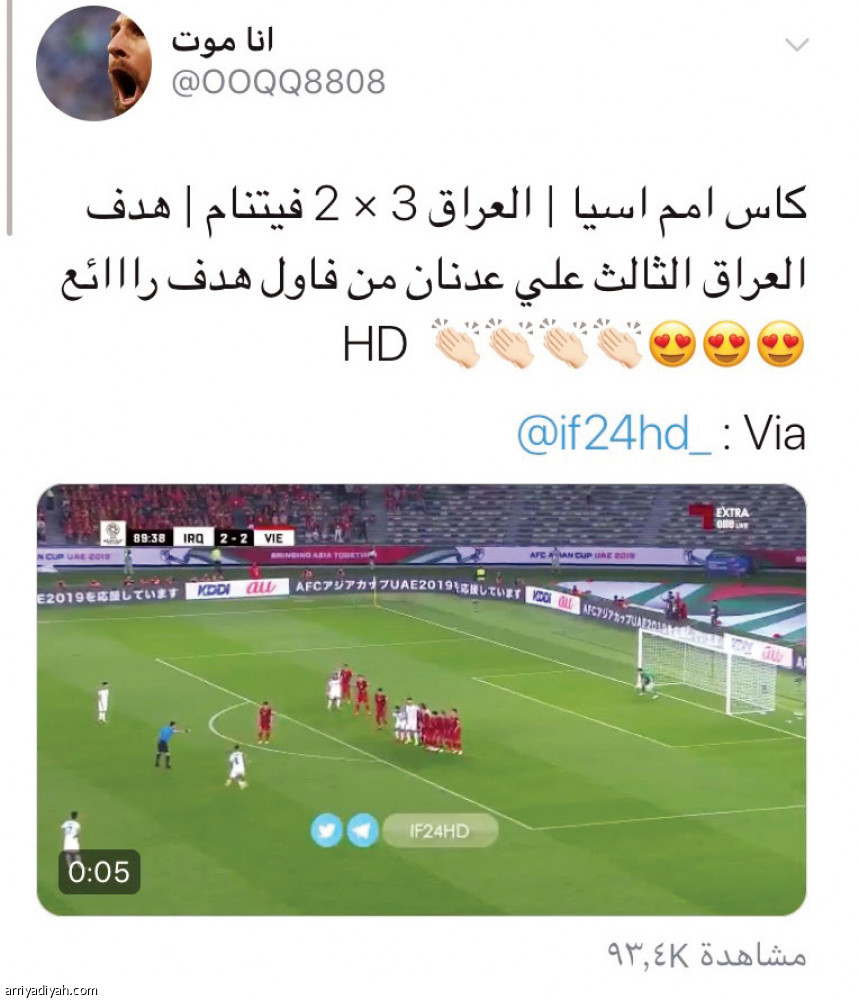The width and height of the screenshot is (859, 1000).
Task: Open the shouting player profile avatar
Action: 94,63
